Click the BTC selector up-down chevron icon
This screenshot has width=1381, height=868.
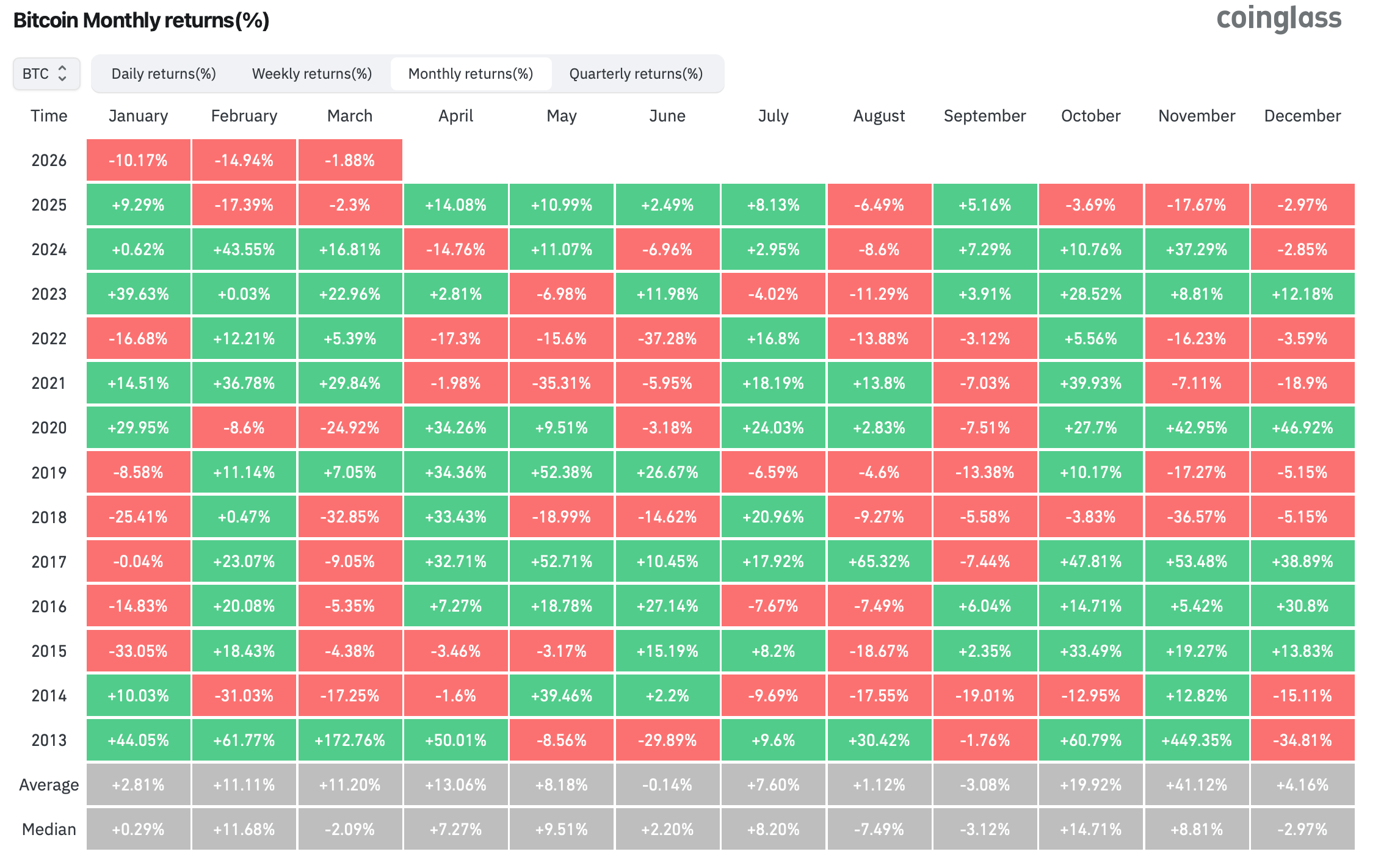tap(62, 74)
